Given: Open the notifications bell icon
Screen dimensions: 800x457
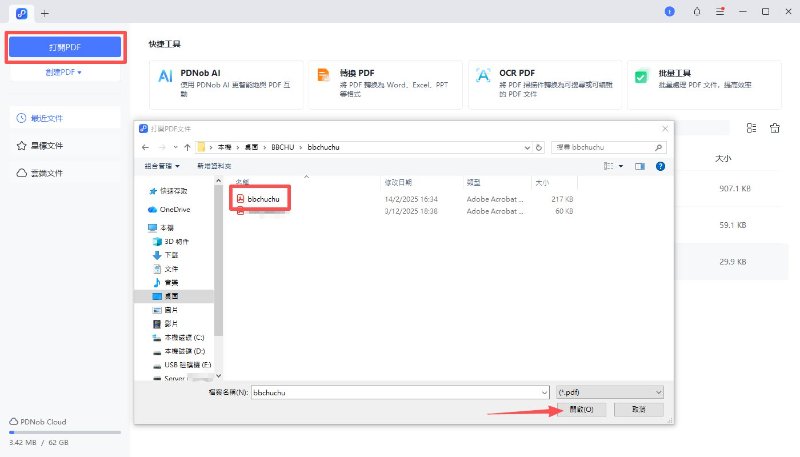Looking at the screenshot, I should click(x=696, y=11).
